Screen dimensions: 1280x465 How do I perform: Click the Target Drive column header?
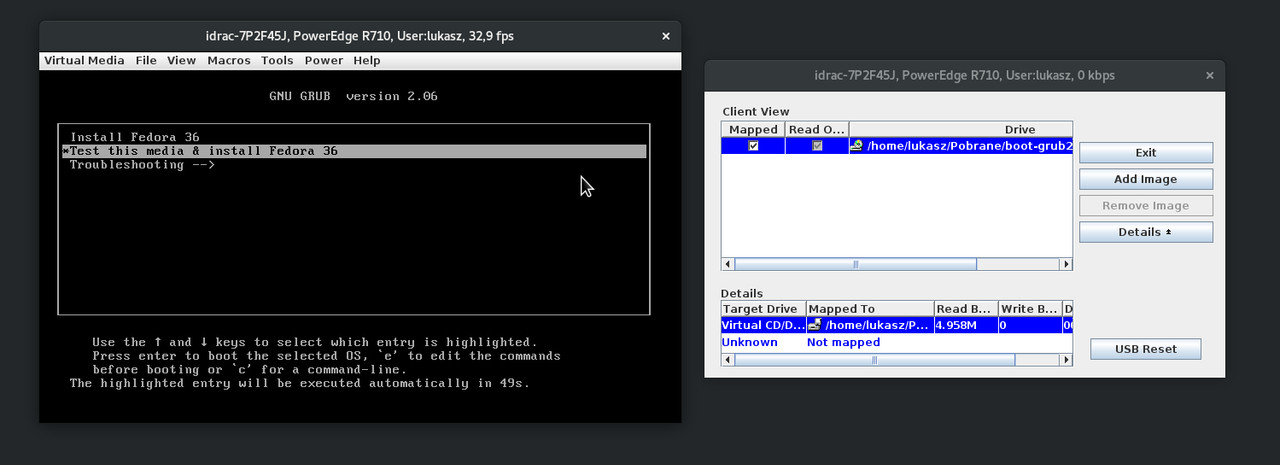click(x=763, y=309)
